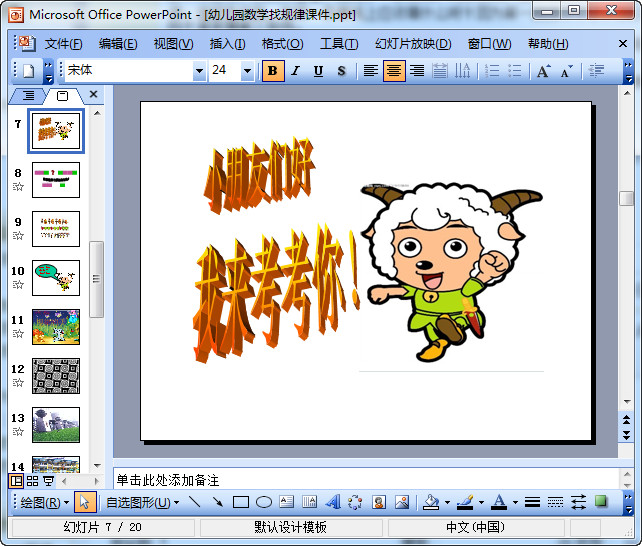The width and height of the screenshot is (642, 546).
Task: Click the animation star under slide 8
Action: [x=18, y=187]
